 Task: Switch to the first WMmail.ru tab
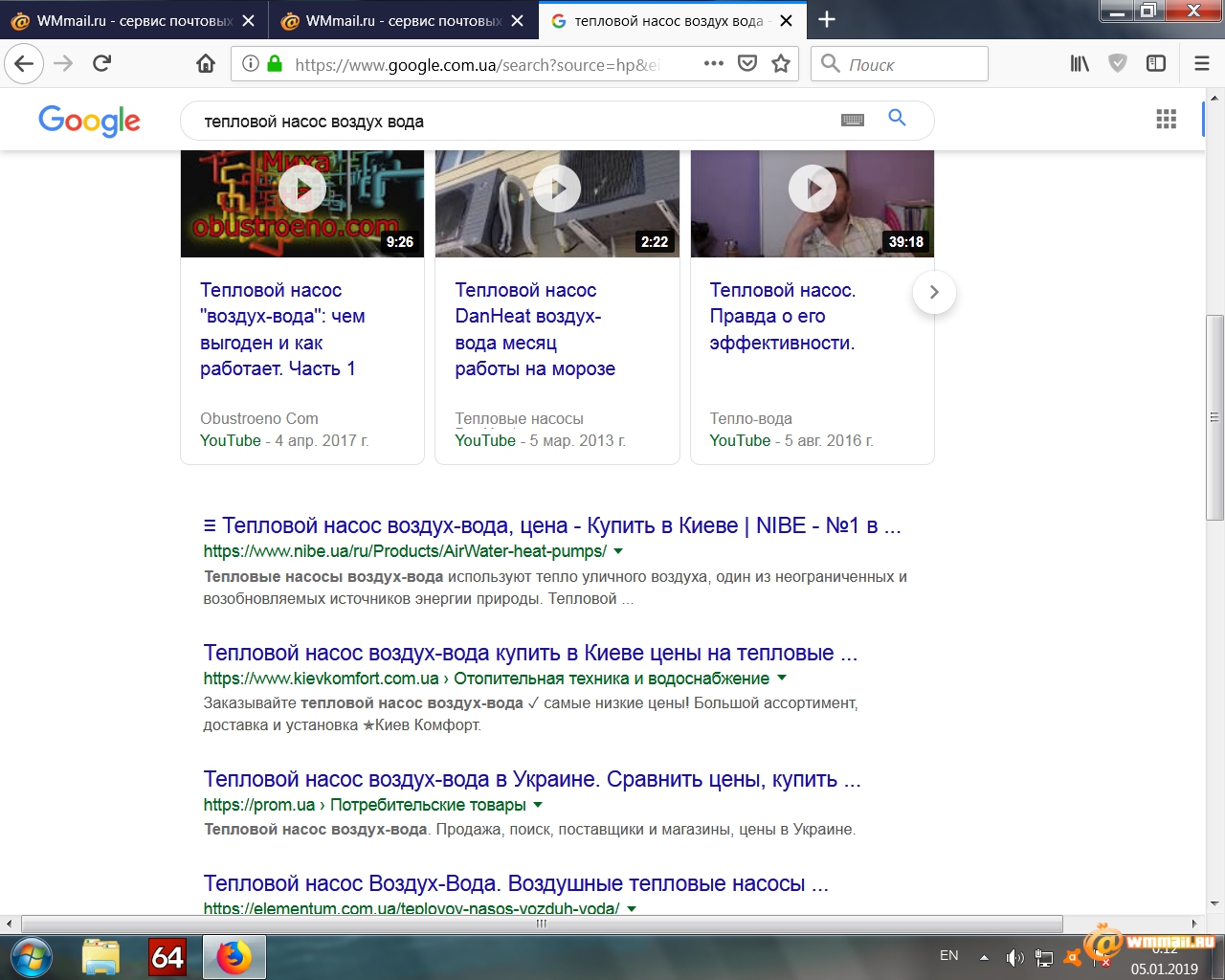point(120,20)
